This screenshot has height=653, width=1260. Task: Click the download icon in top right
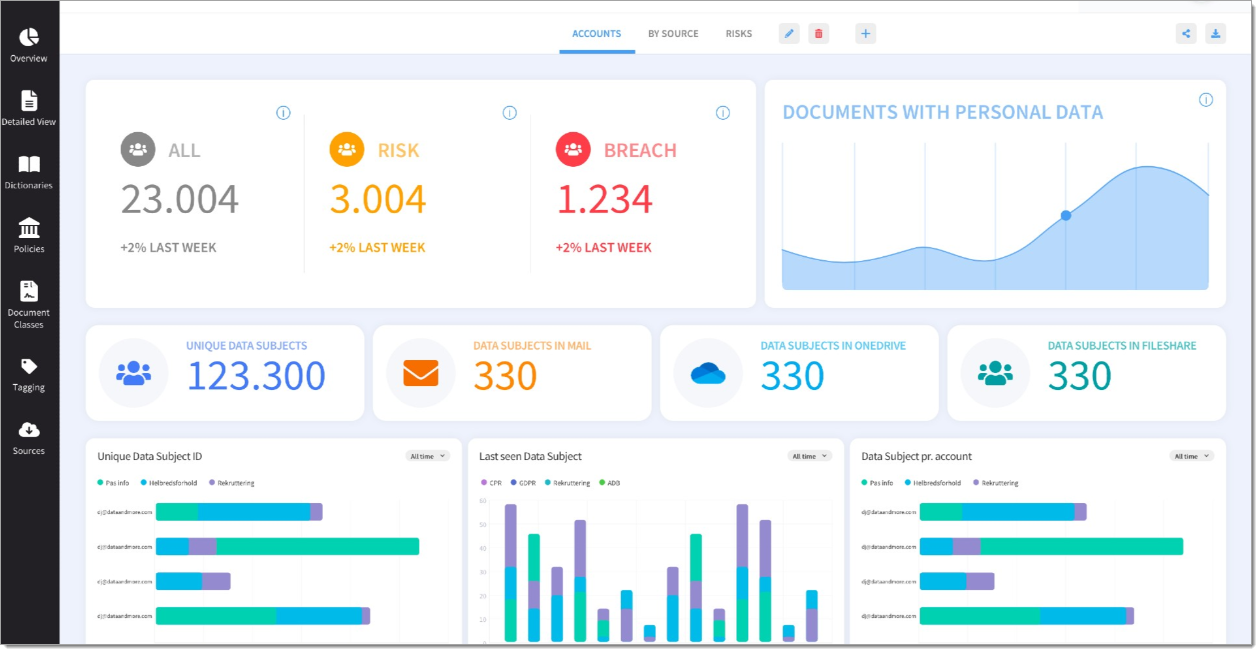tap(1216, 34)
